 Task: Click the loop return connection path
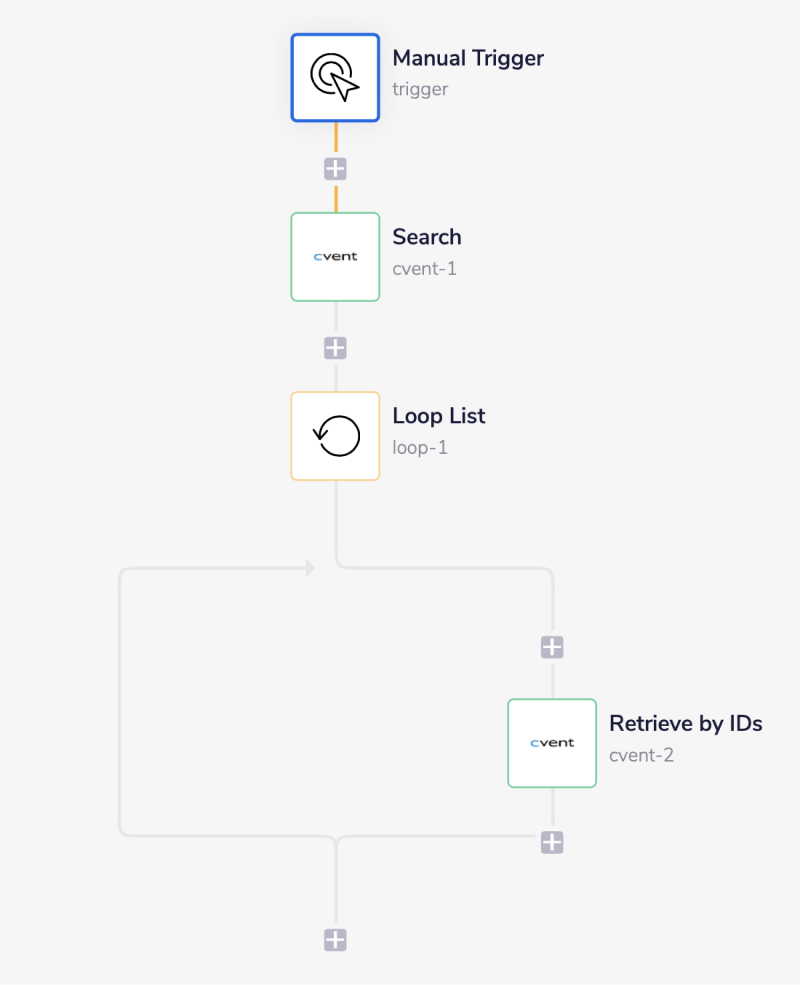[x=122, y=700]
